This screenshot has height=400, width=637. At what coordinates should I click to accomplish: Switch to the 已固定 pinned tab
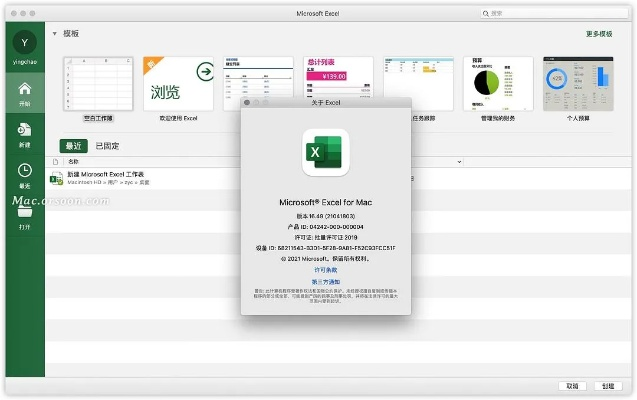click(x=107, y=146)
